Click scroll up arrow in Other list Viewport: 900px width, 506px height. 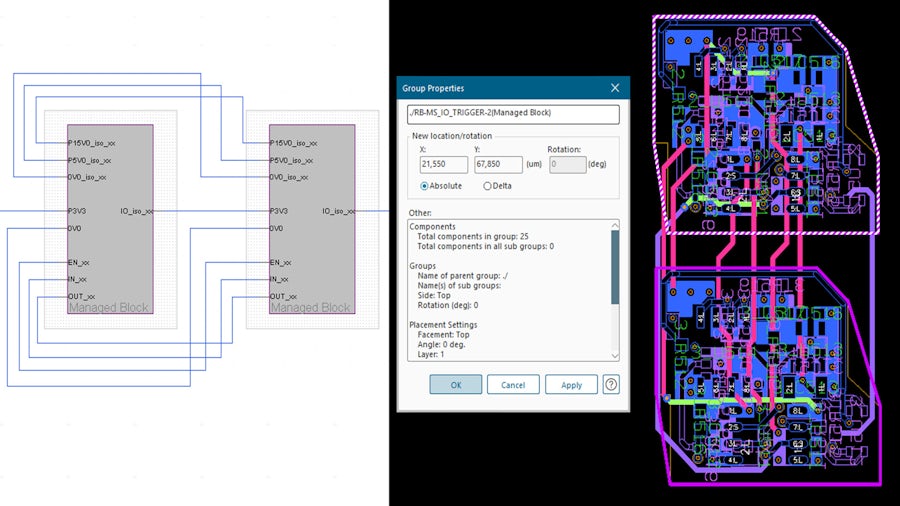tap(615, 225)
